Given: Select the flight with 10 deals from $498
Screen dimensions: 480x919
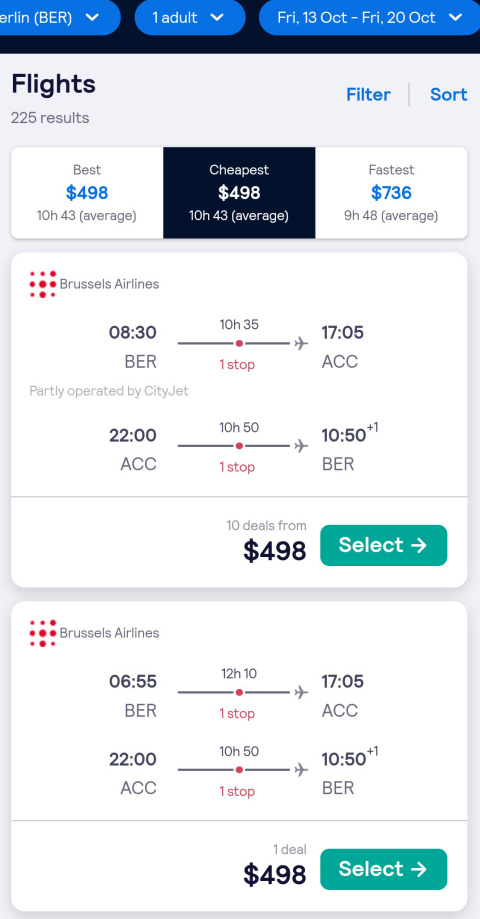Looking at the screenshot, I should click(x=383, y=545).
